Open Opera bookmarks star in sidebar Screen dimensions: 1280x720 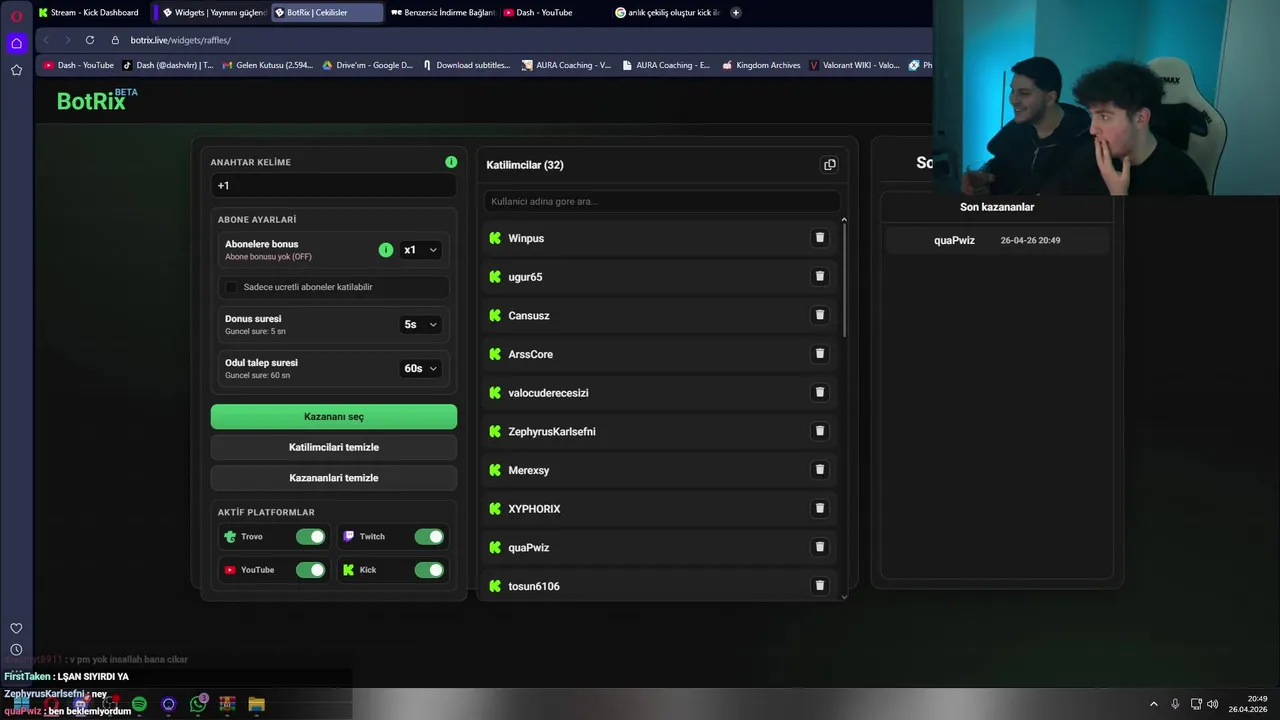(x=16, y=70)
